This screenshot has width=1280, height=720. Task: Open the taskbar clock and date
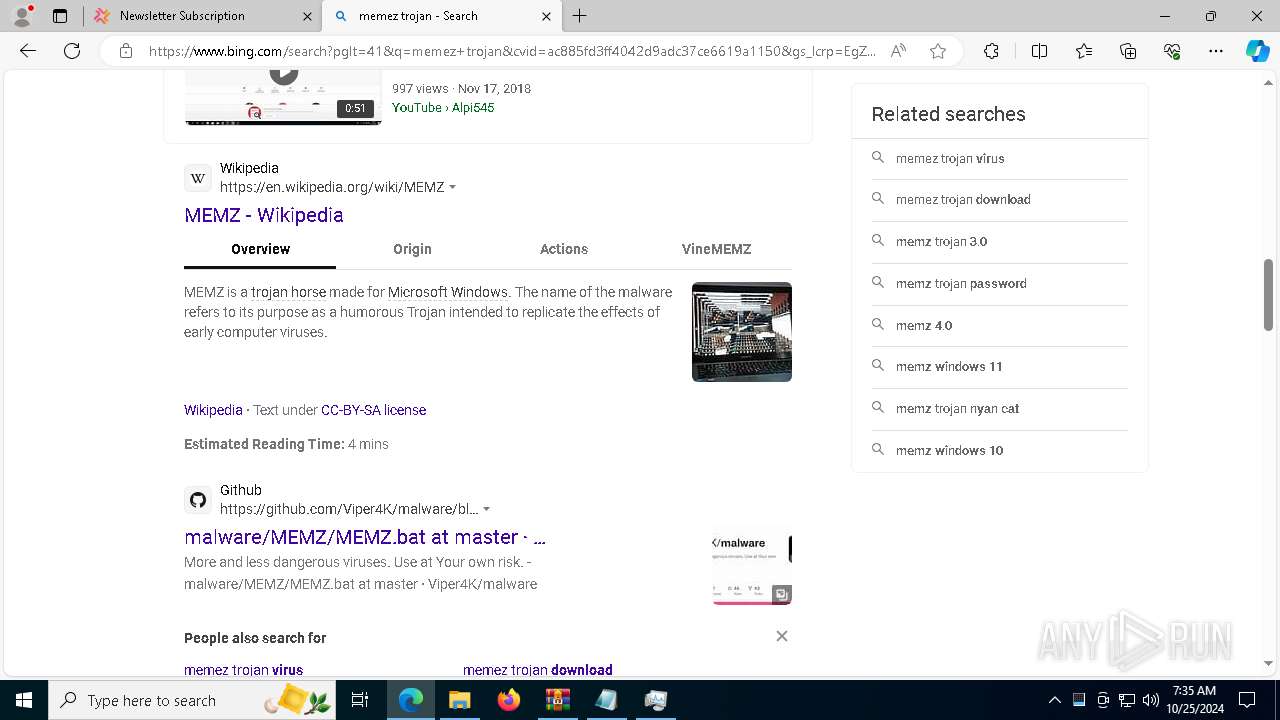tap(1194, 700)
